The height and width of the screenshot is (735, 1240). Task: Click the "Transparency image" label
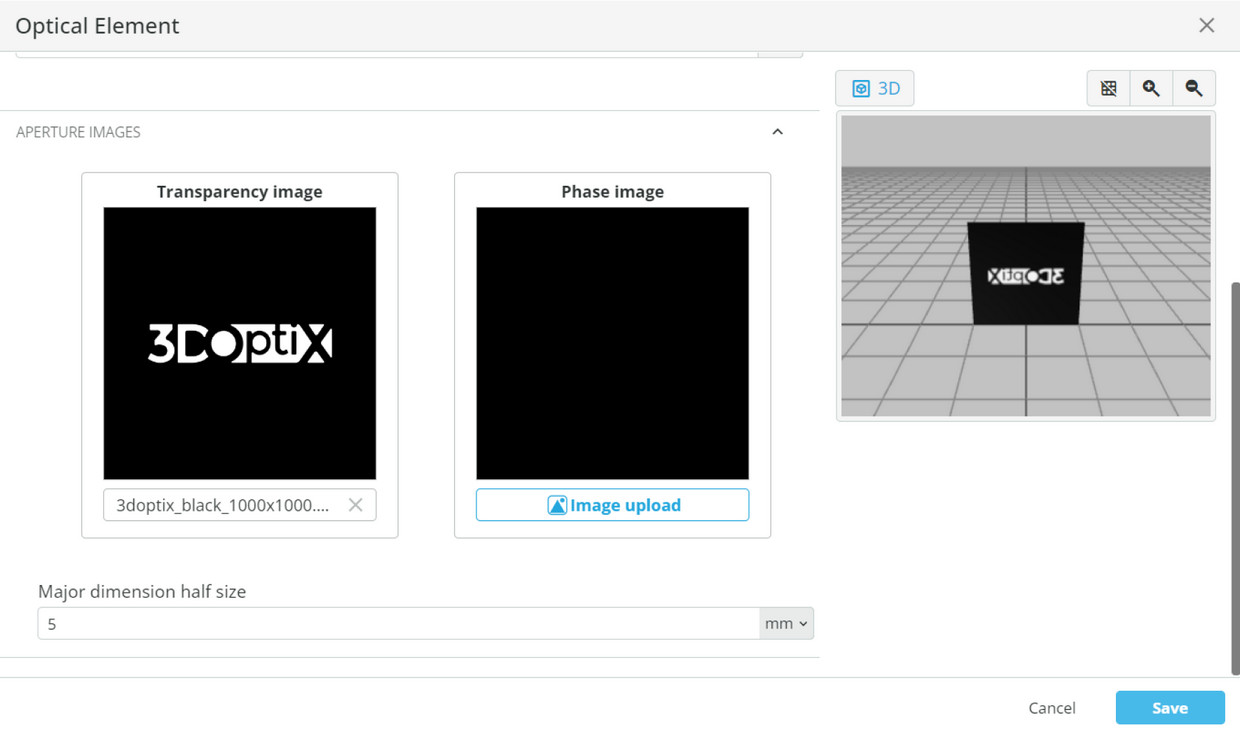pyautogui.click(x=240, y=191)
